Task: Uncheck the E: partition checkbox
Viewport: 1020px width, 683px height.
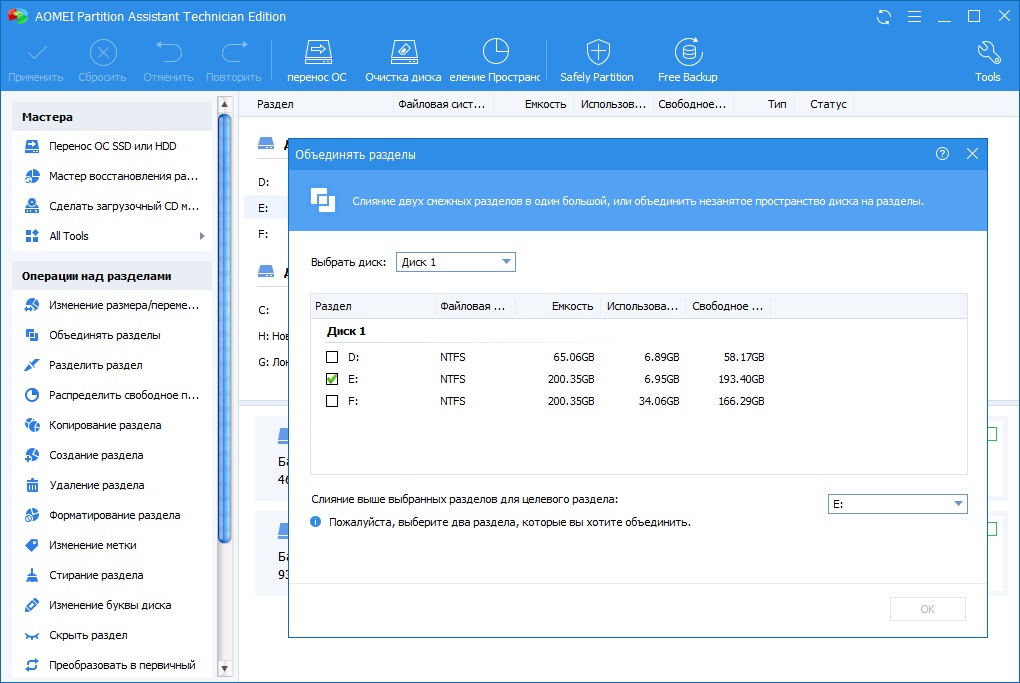Action: 332,379
